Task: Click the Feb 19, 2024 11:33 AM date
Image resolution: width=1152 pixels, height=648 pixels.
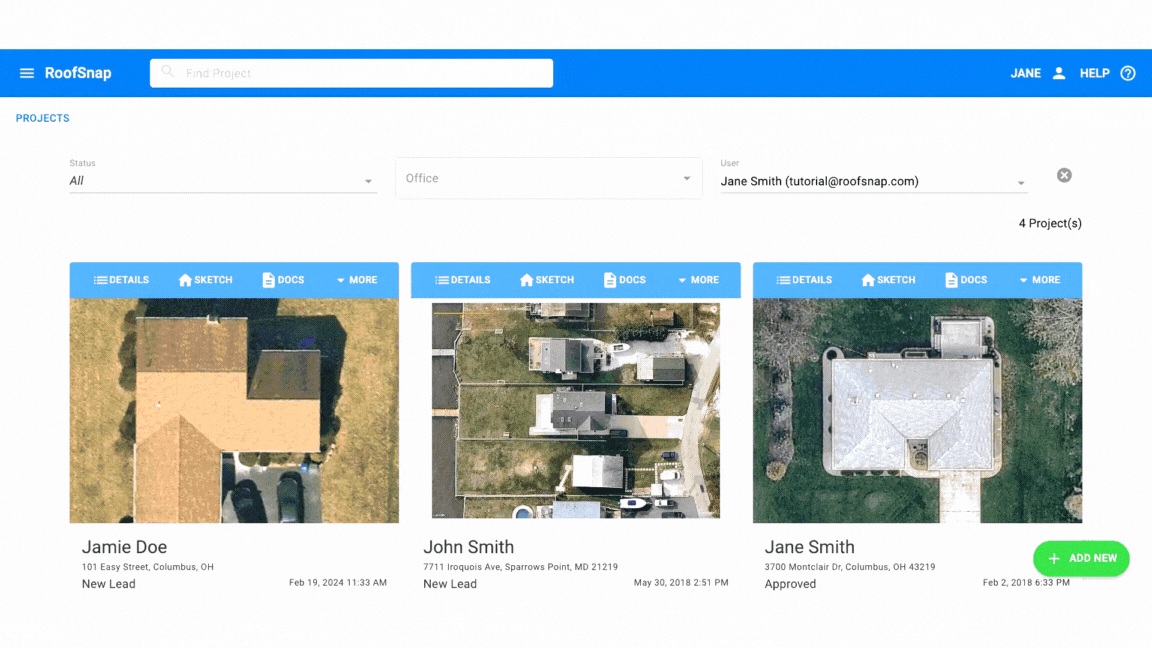Action: (338, 583)
